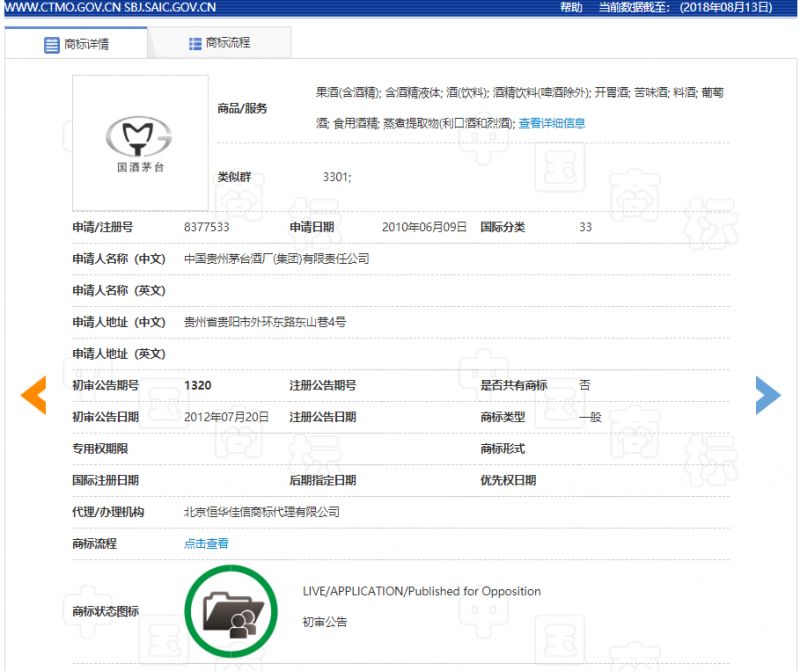Select agency name 北京恒华佳信商标代理有限公司

[262, 512]
